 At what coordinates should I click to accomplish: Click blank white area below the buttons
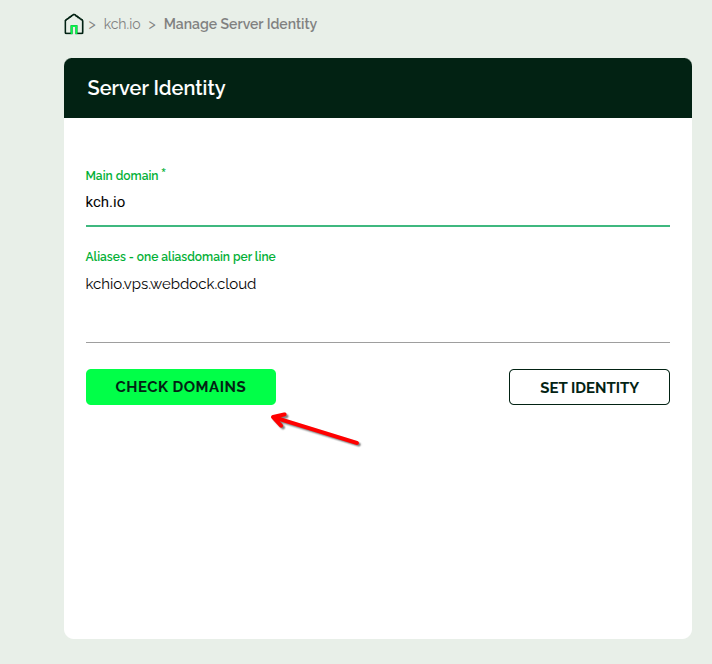pyautogui.click(x=377, y=530)
